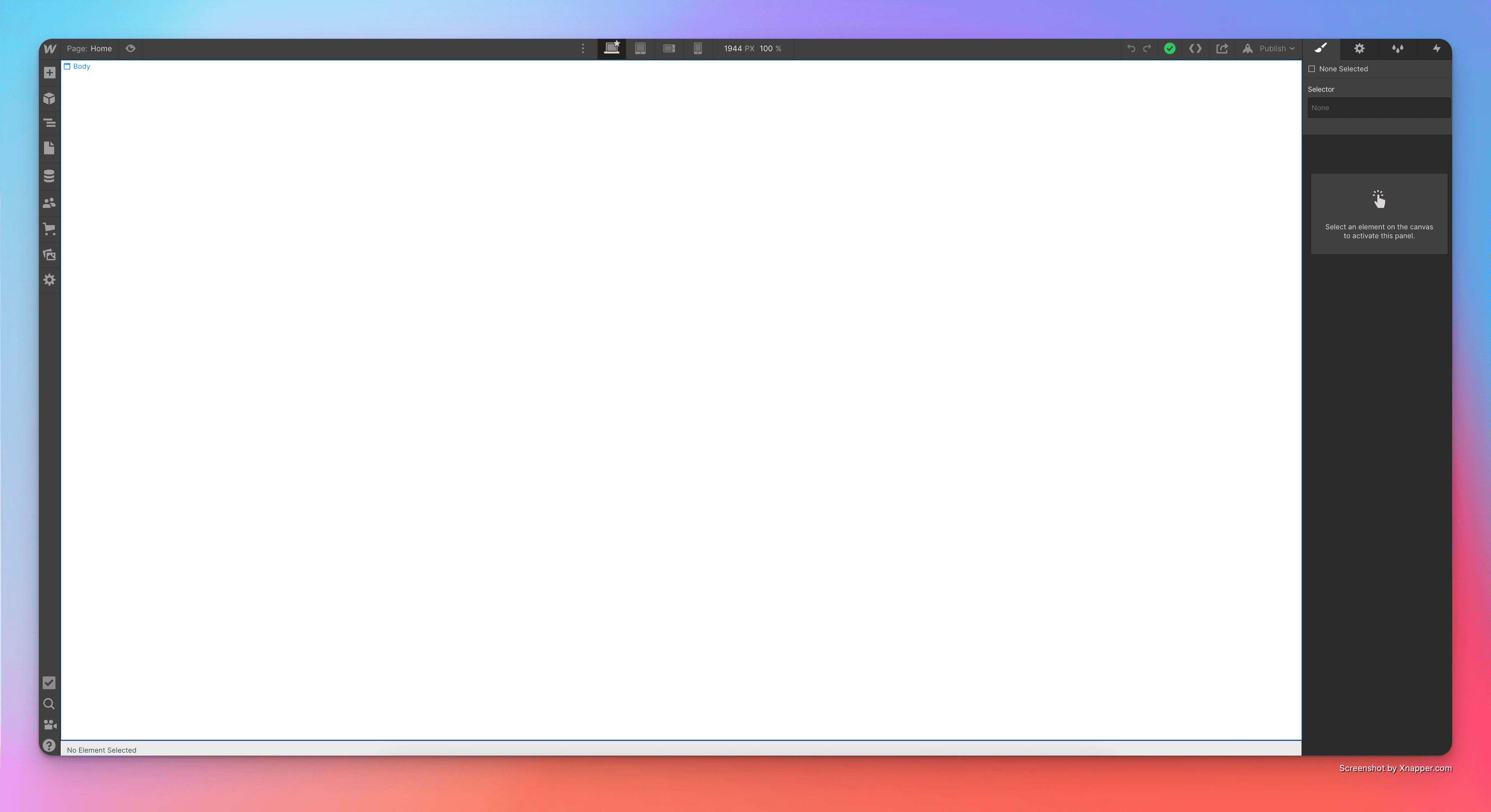Click the green saved status indicator
This screenshot has height=812, width=1491.
point(1170,49)
